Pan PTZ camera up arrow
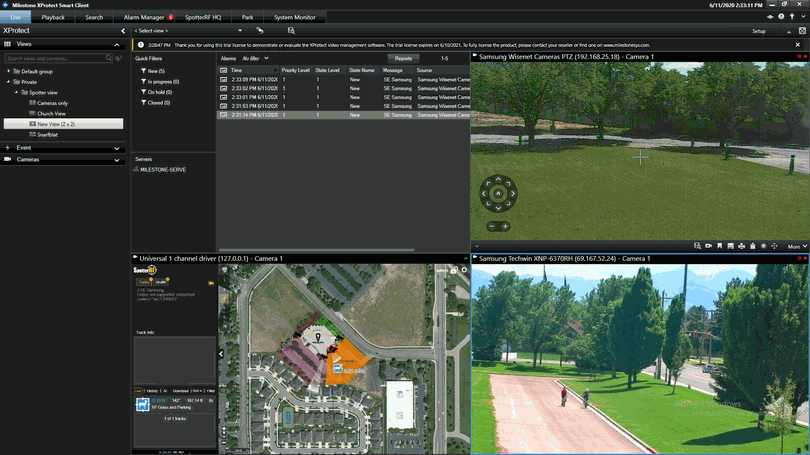Screen dimensions: 810x455 [499, 179]
